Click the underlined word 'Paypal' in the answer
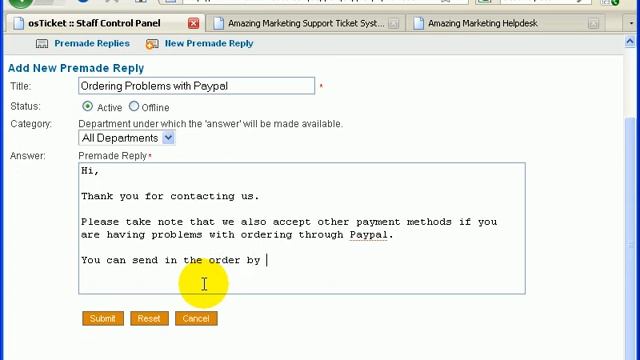The height and width of the screenshot is (360, 640). tap(368, 235)
